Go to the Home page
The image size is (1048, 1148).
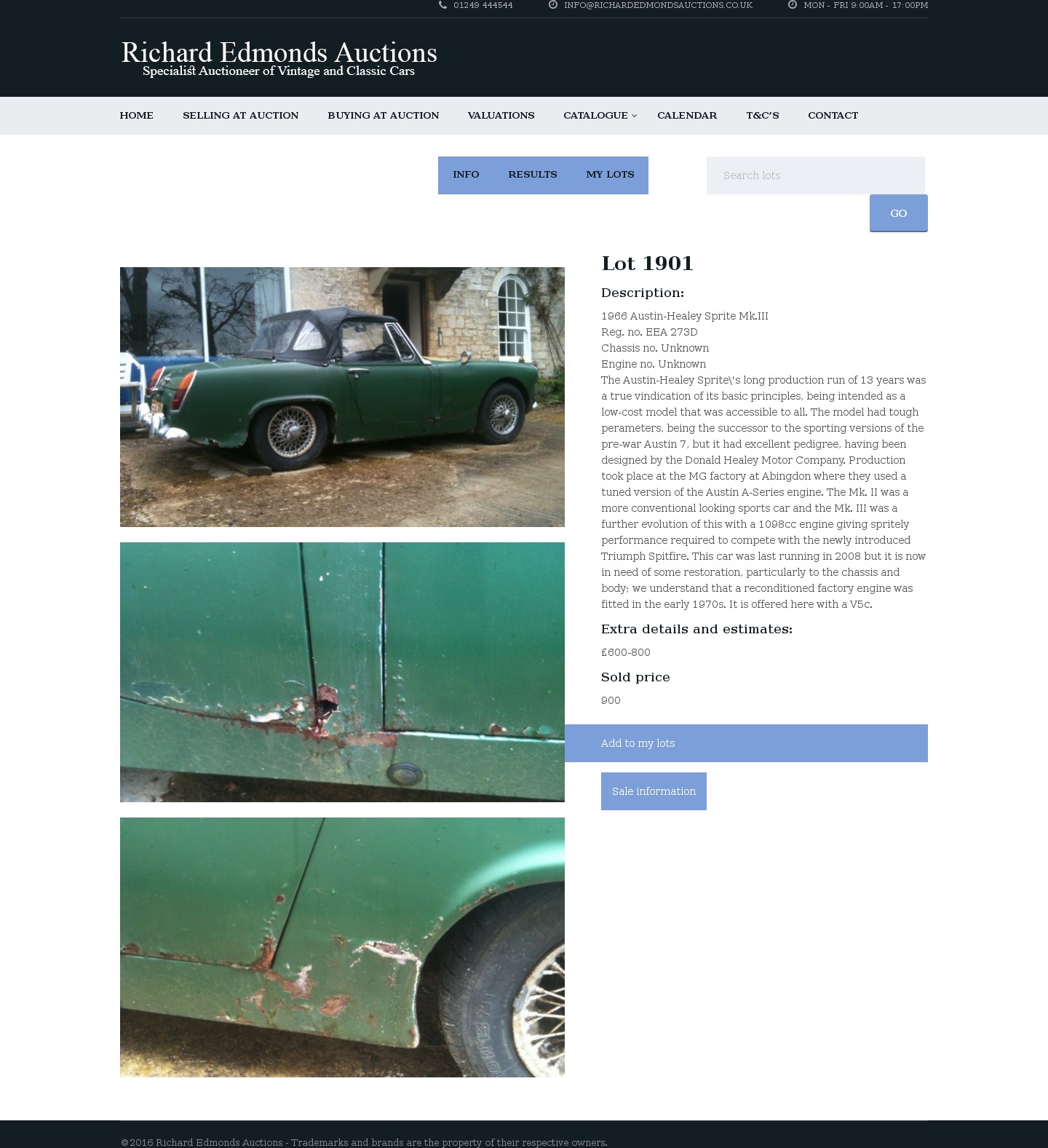(136, 116)
